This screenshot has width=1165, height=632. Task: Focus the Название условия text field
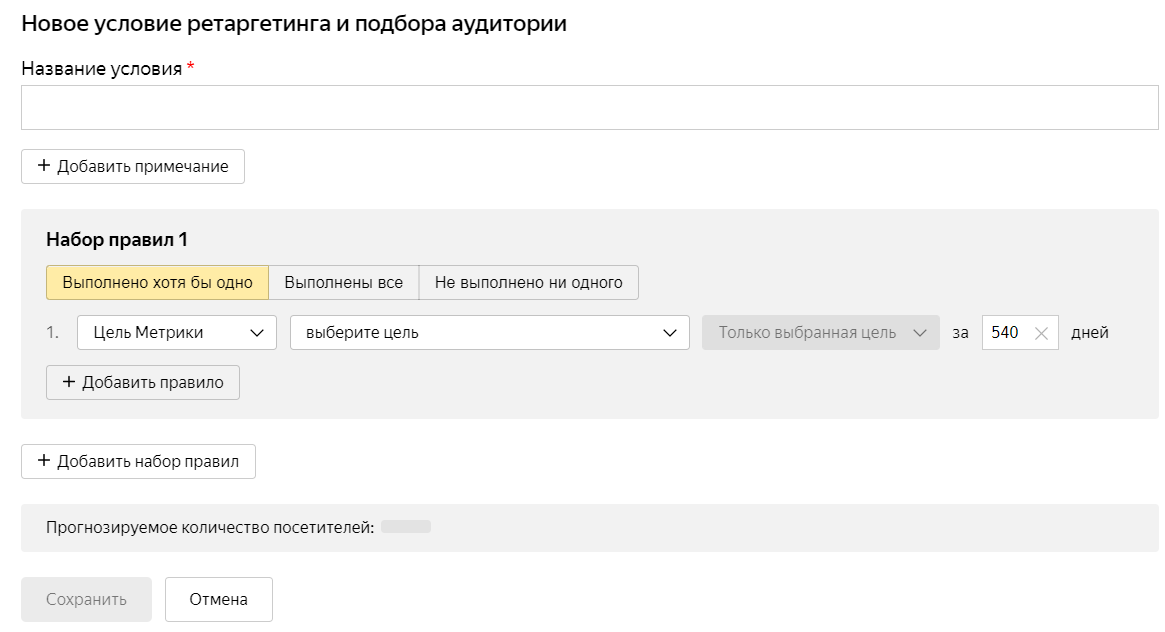589,107
